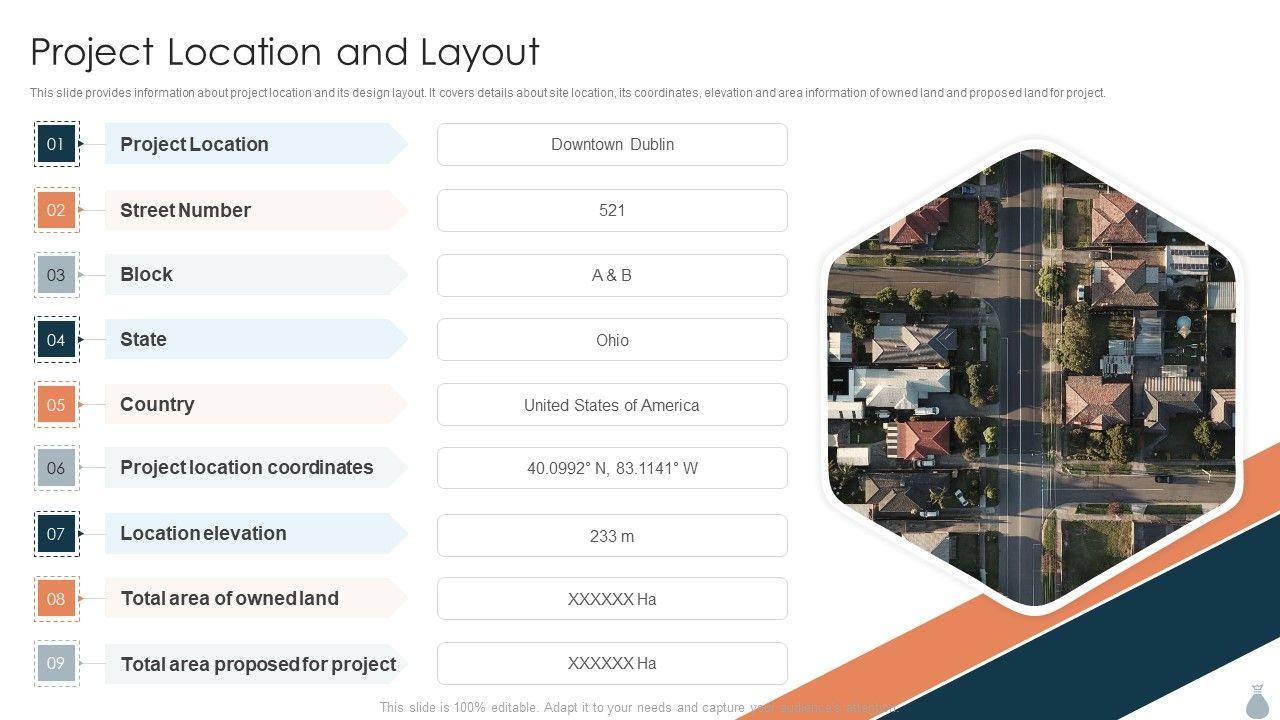Click the 01 number badge

(x=56, y=144)
